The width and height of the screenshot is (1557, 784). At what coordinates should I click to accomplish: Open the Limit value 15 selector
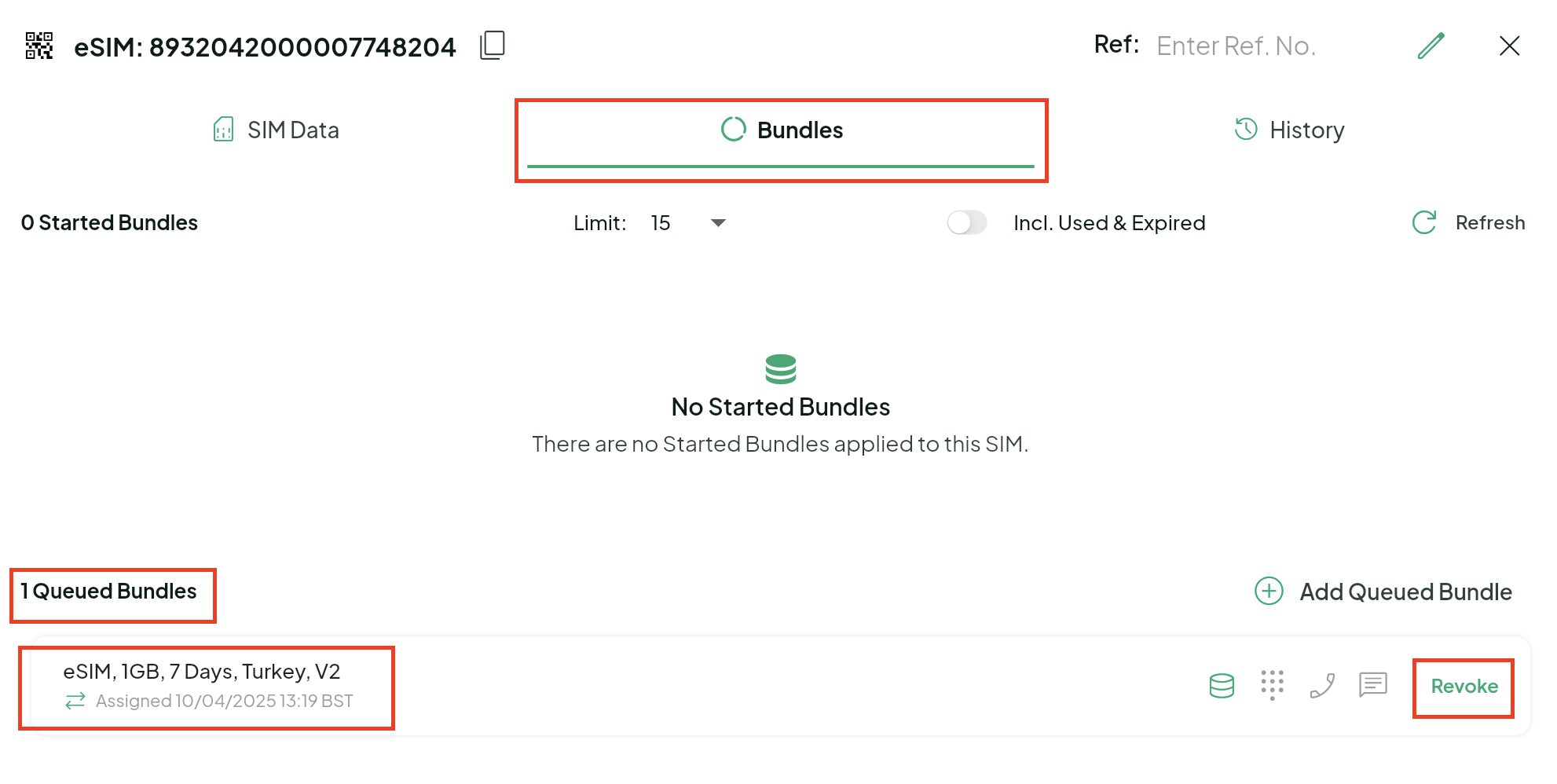point(661,223)
